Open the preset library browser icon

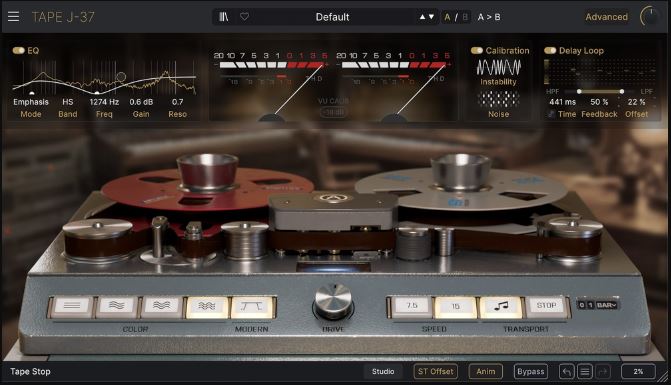click(x=224, y=17)
